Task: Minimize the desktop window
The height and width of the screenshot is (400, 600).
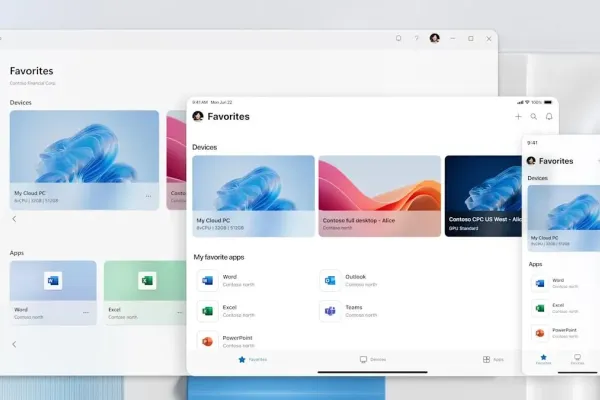Action: [453, 38]
